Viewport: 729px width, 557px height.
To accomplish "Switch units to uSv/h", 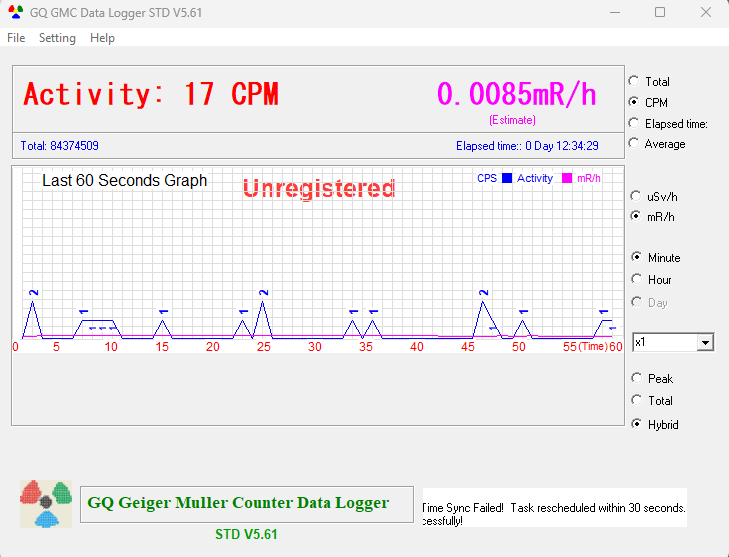I will click(636, 196).
